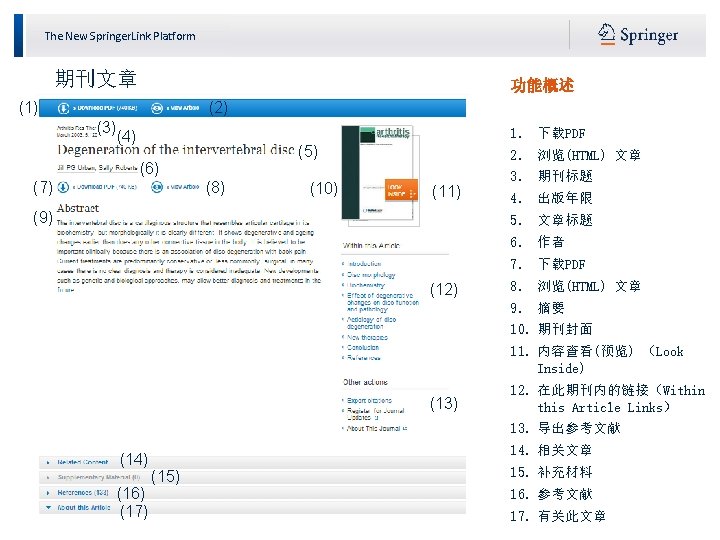Click slide heading 期刊文章

click(96, 79)
